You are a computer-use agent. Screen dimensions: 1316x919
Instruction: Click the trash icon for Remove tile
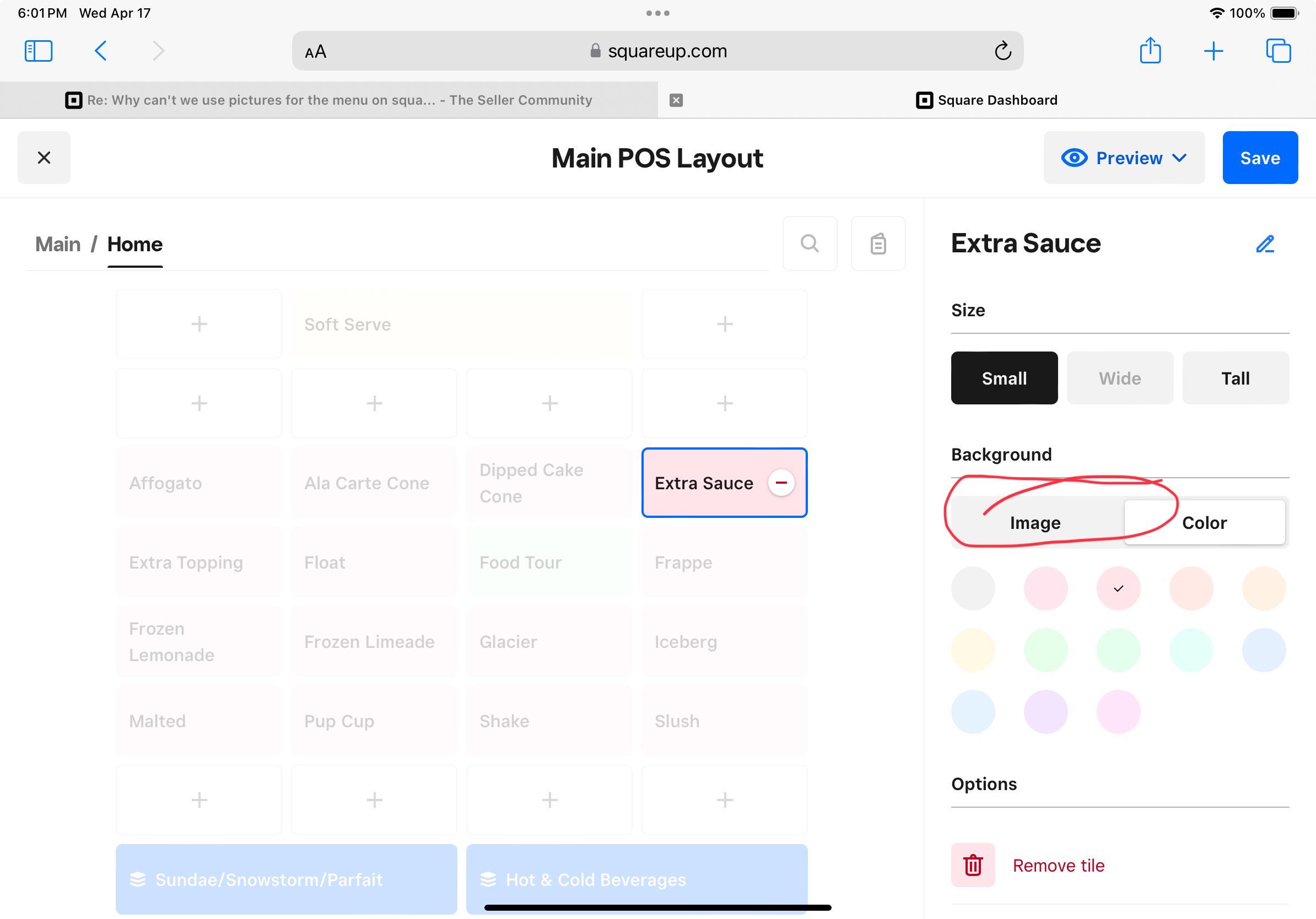973,865
